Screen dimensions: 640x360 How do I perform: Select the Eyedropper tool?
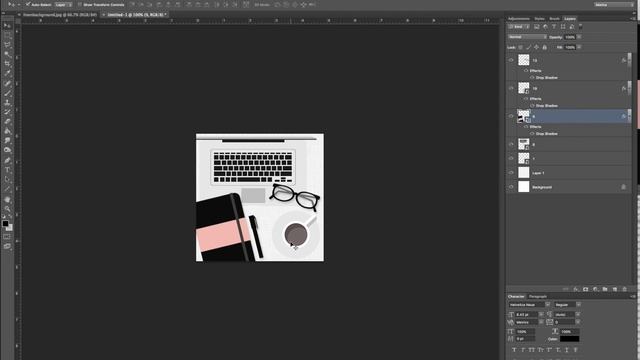pyautogui.click(x=7, y=73)
